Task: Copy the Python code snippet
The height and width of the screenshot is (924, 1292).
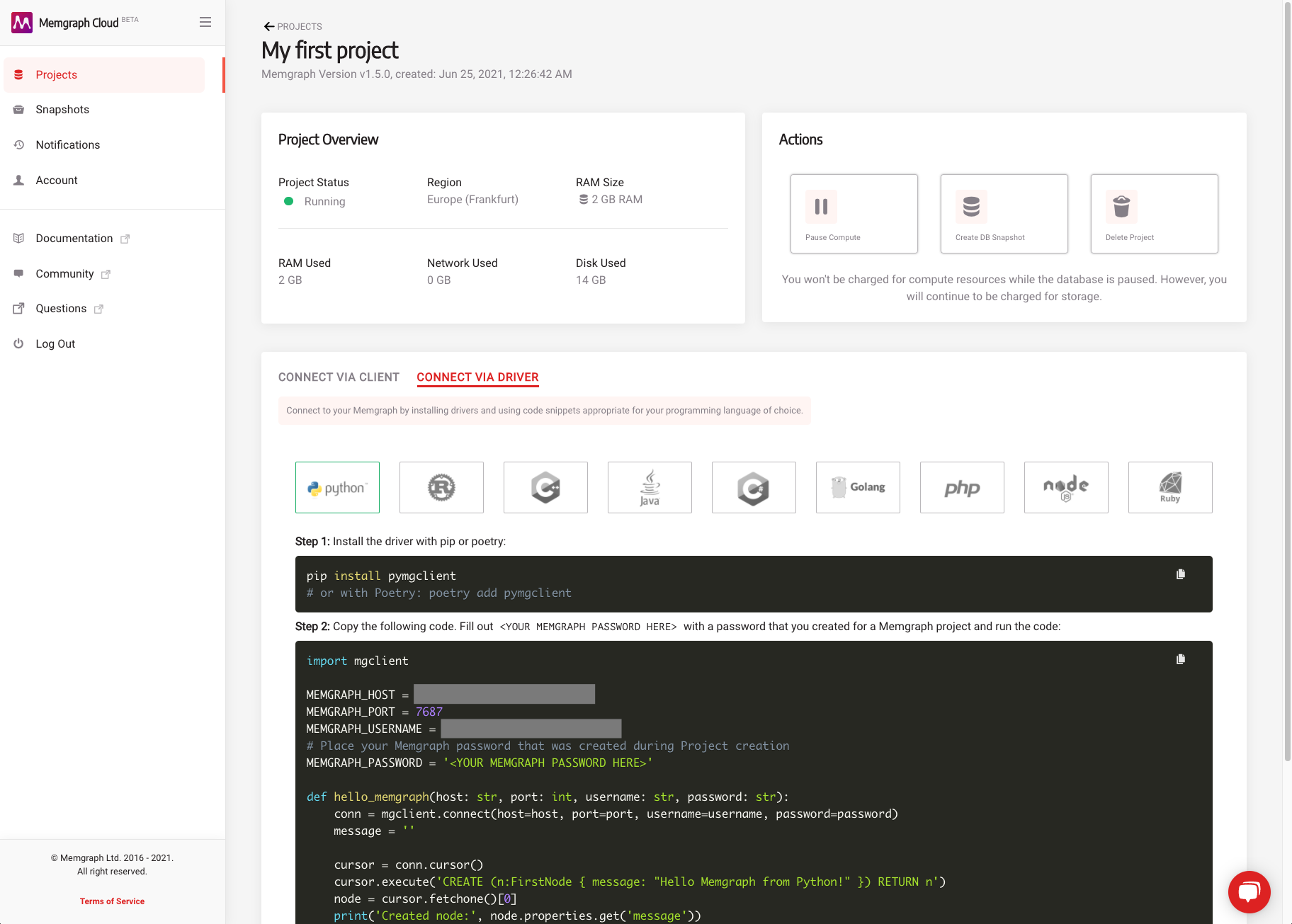Action: pyautogui.click(x=1181, y=659)
